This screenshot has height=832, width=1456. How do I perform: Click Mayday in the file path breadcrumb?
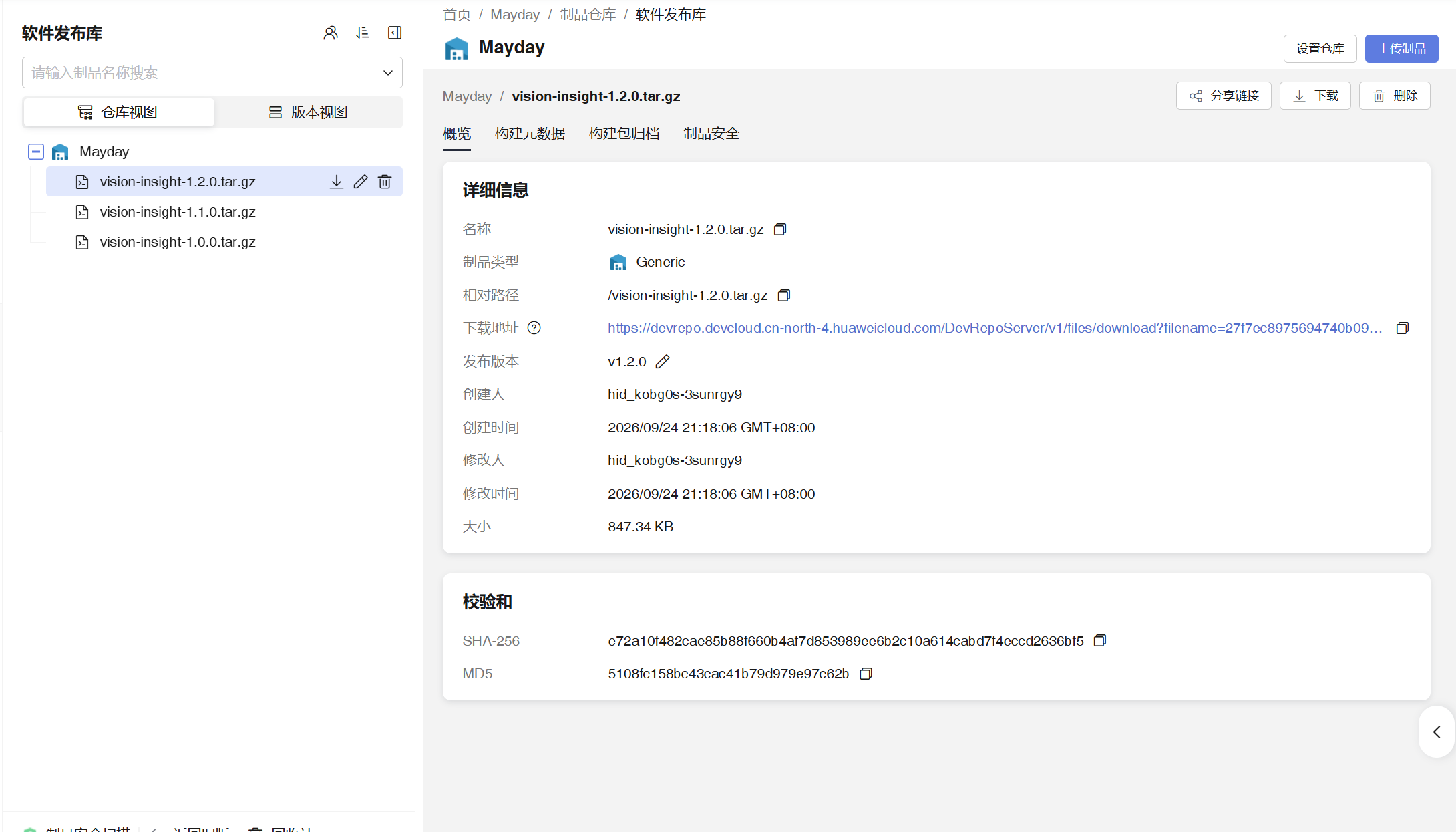pyautogui.click(x=467, y=96)
